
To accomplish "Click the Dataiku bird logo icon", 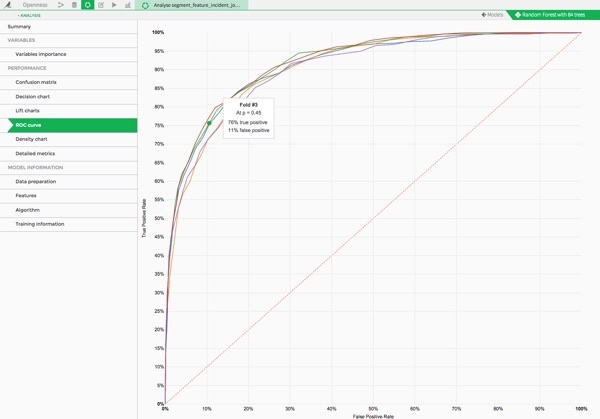I will pos(7,5).
